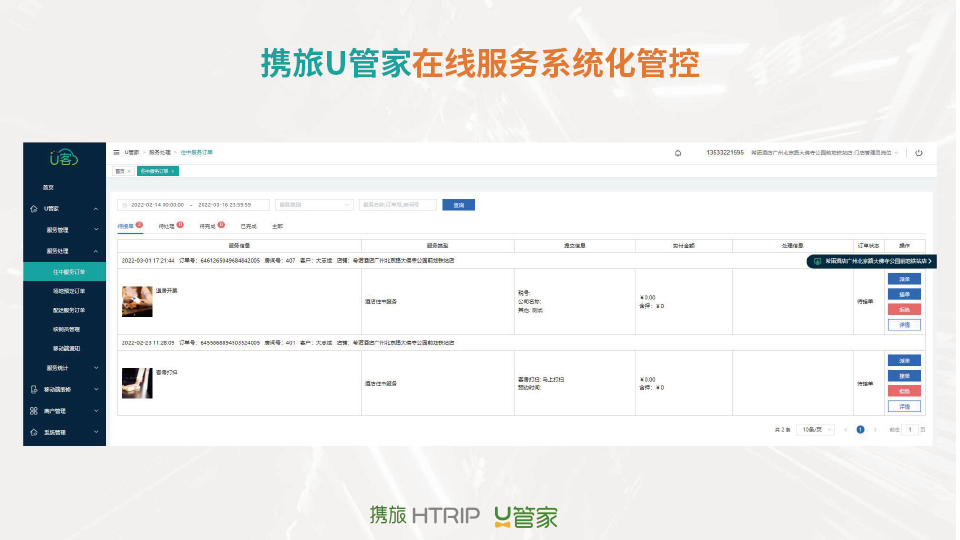This screenshot has width=960, height=540.
Task: Switch to the 已完成 tab
Action: [249, 227]
